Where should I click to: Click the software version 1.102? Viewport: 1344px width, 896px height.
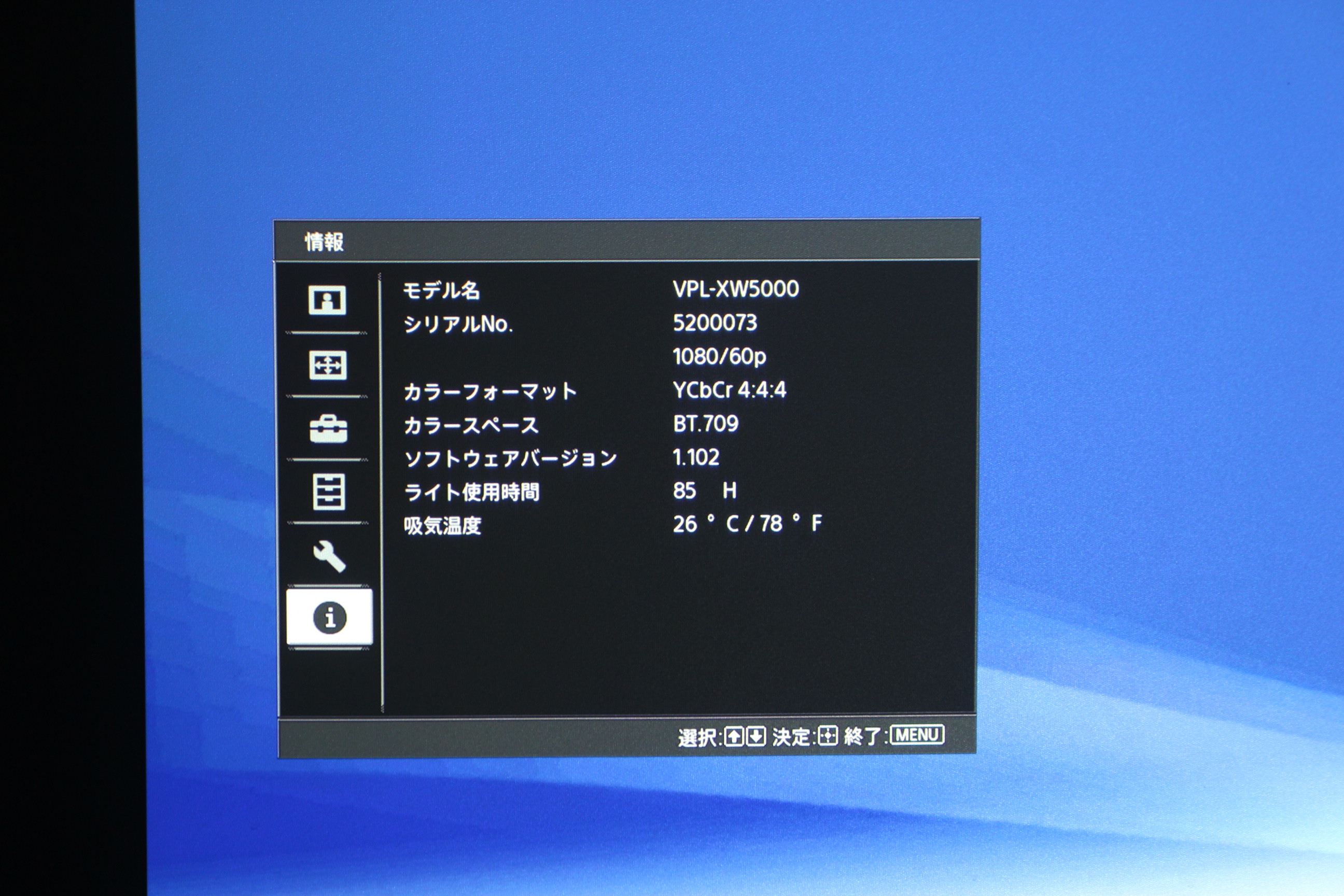click(x=696, y=457)
